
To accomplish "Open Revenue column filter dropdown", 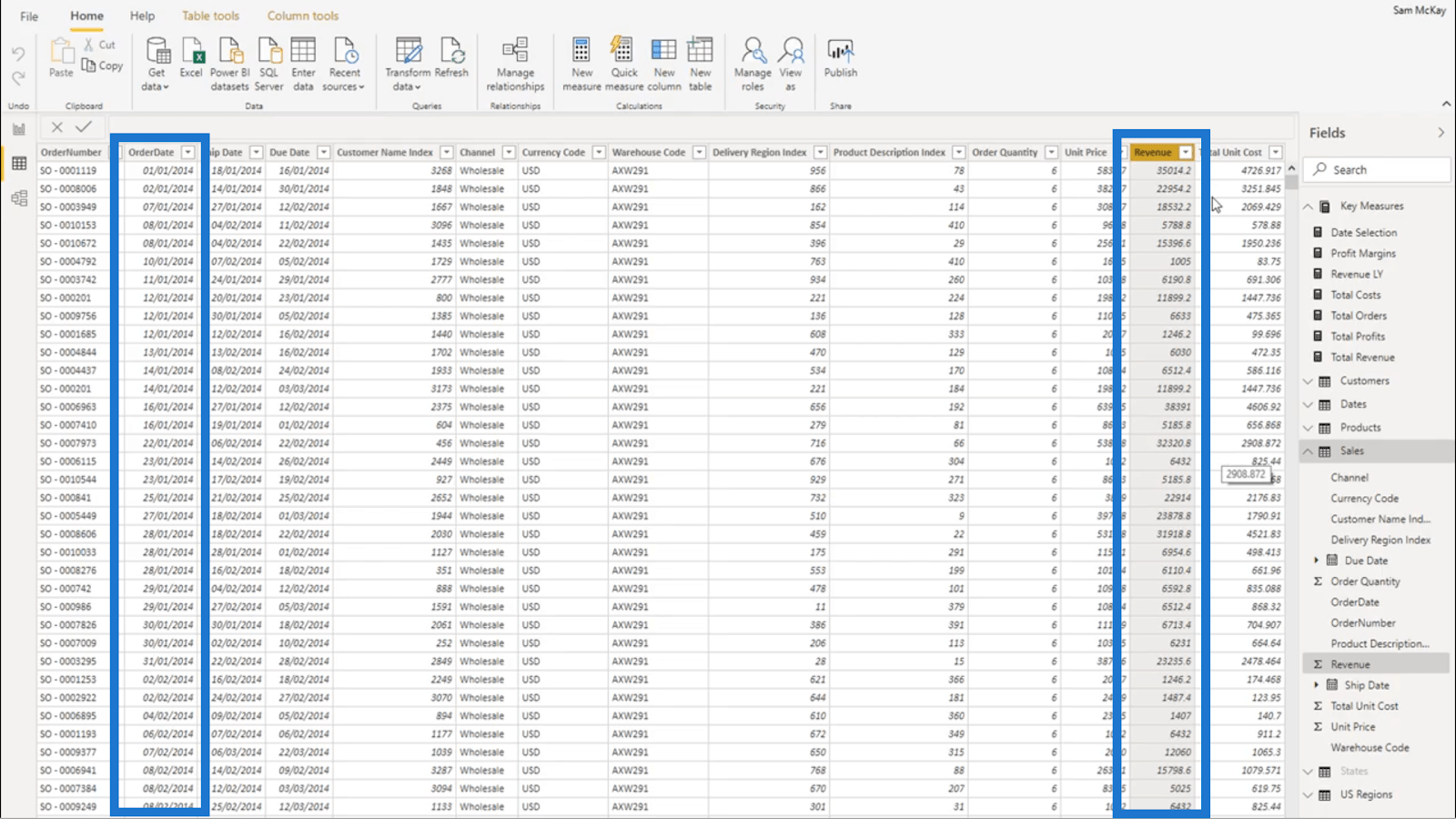I will (1185, 152).
